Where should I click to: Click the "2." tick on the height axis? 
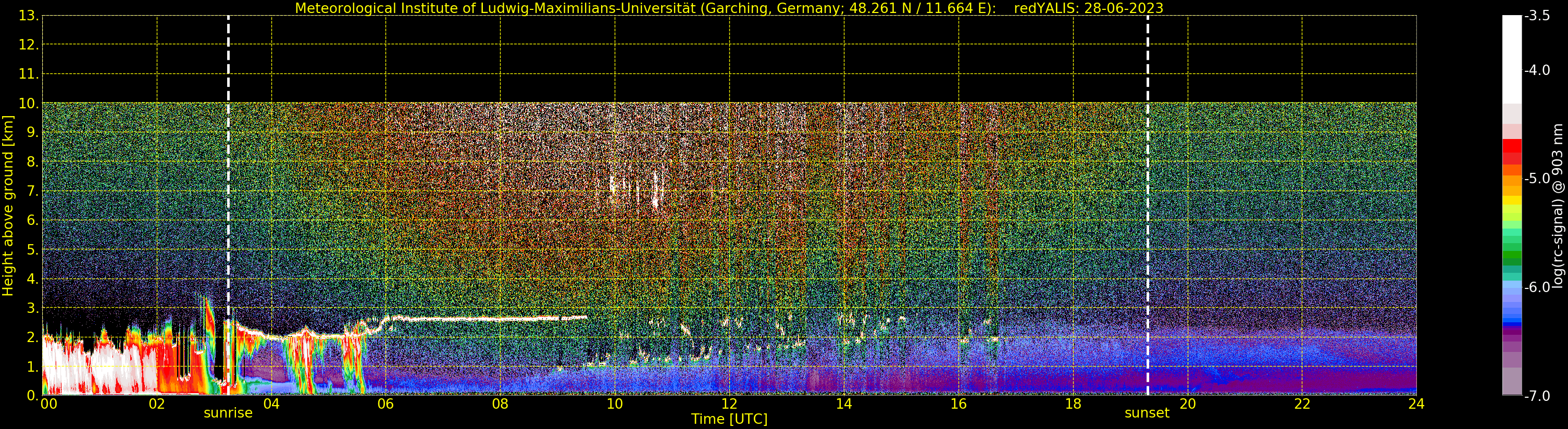point(32,337)
